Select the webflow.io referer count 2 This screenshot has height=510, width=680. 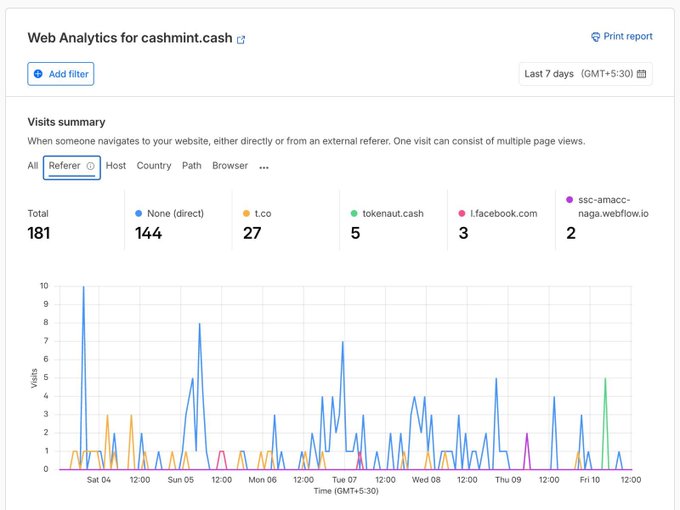(571, 233)
